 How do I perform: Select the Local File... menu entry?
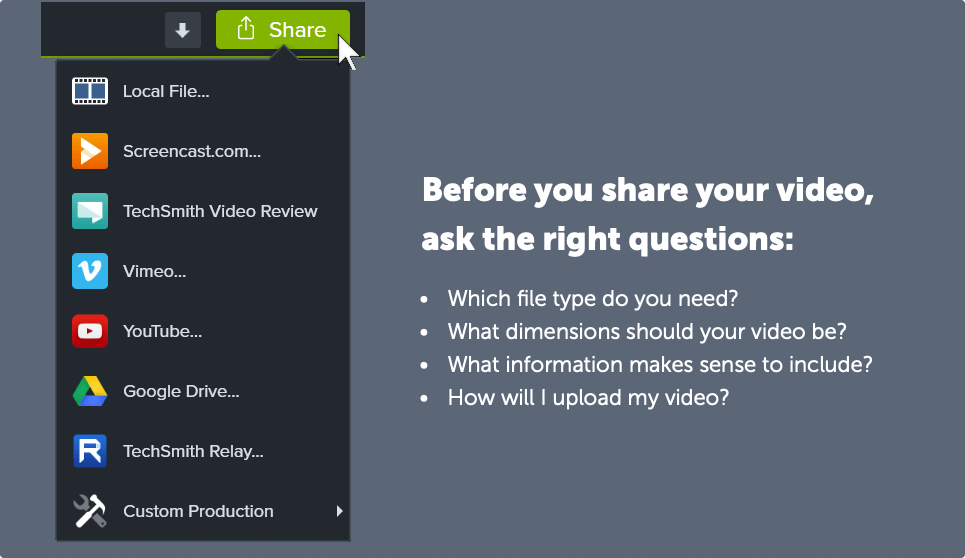203,91
